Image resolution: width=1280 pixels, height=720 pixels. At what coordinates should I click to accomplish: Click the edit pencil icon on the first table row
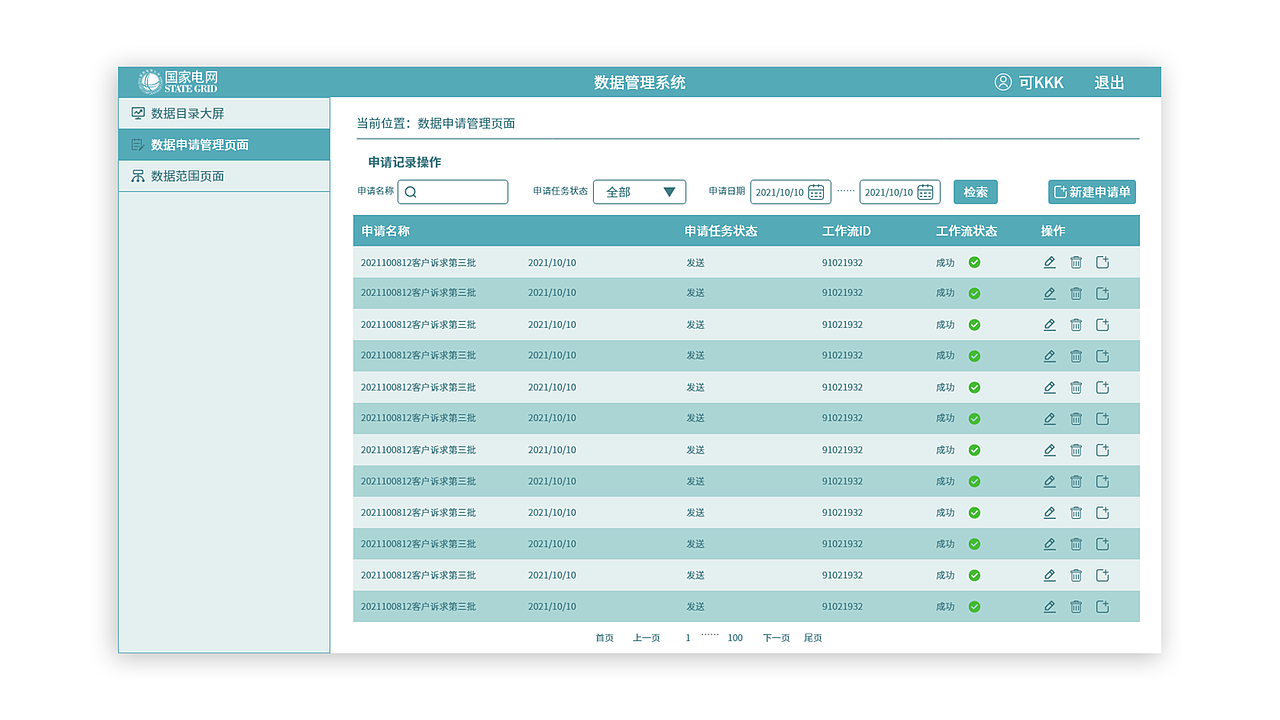point(1049,262)
